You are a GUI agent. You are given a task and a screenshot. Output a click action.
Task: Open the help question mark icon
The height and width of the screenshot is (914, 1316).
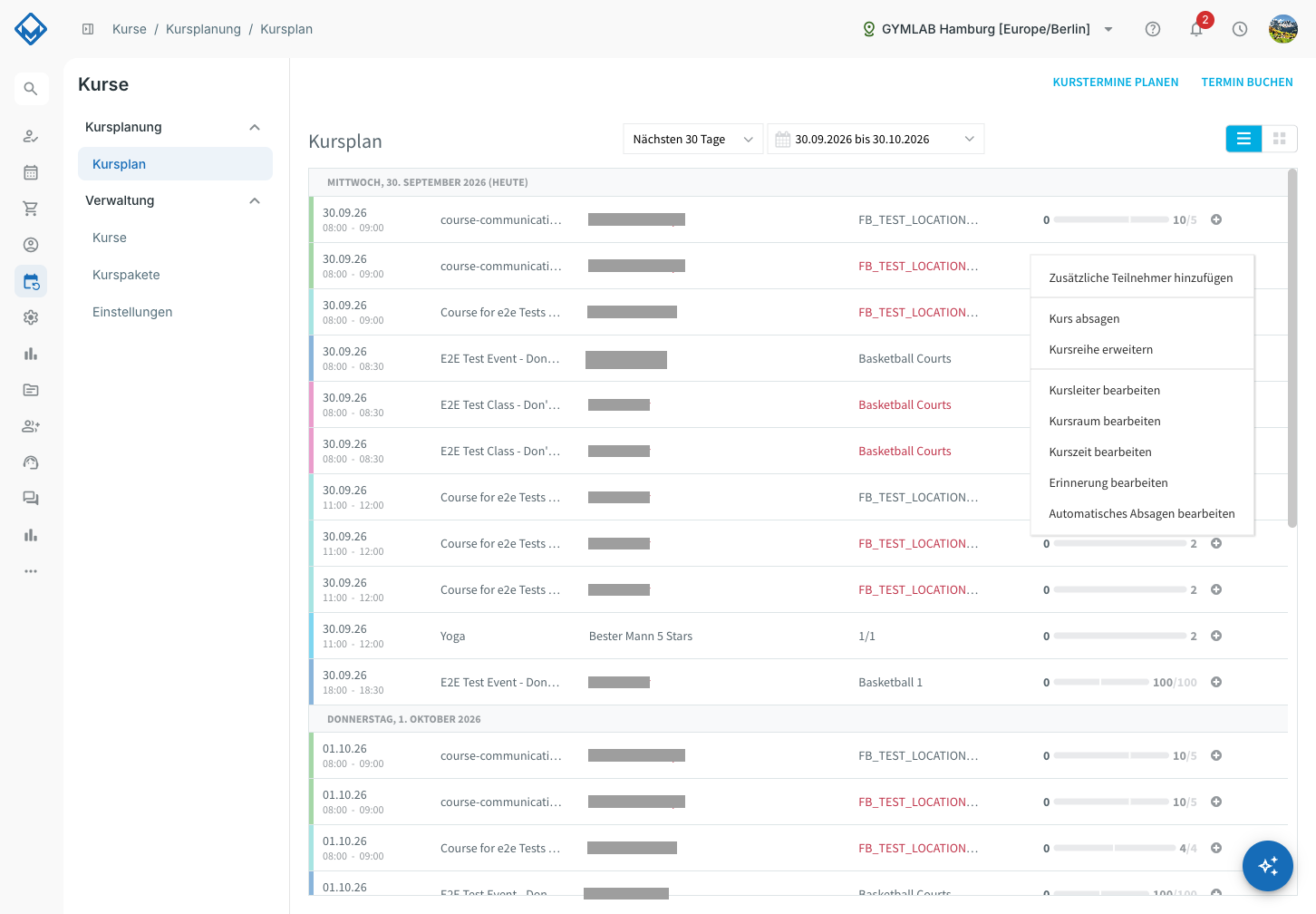[1153, 29]
